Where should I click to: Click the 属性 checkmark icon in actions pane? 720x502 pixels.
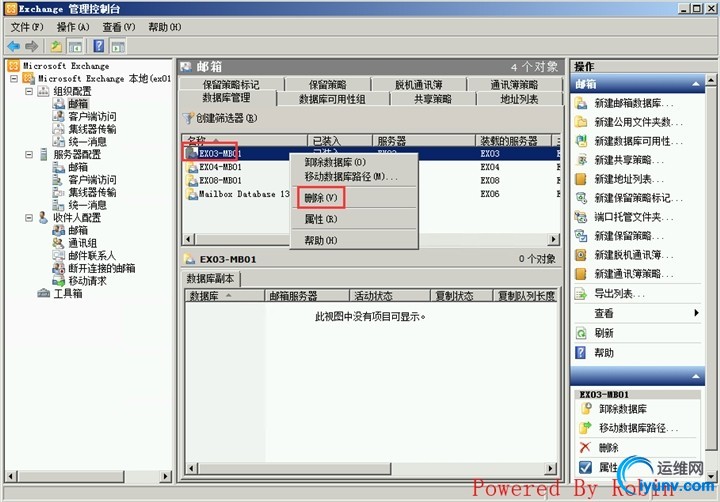(585, 468)
